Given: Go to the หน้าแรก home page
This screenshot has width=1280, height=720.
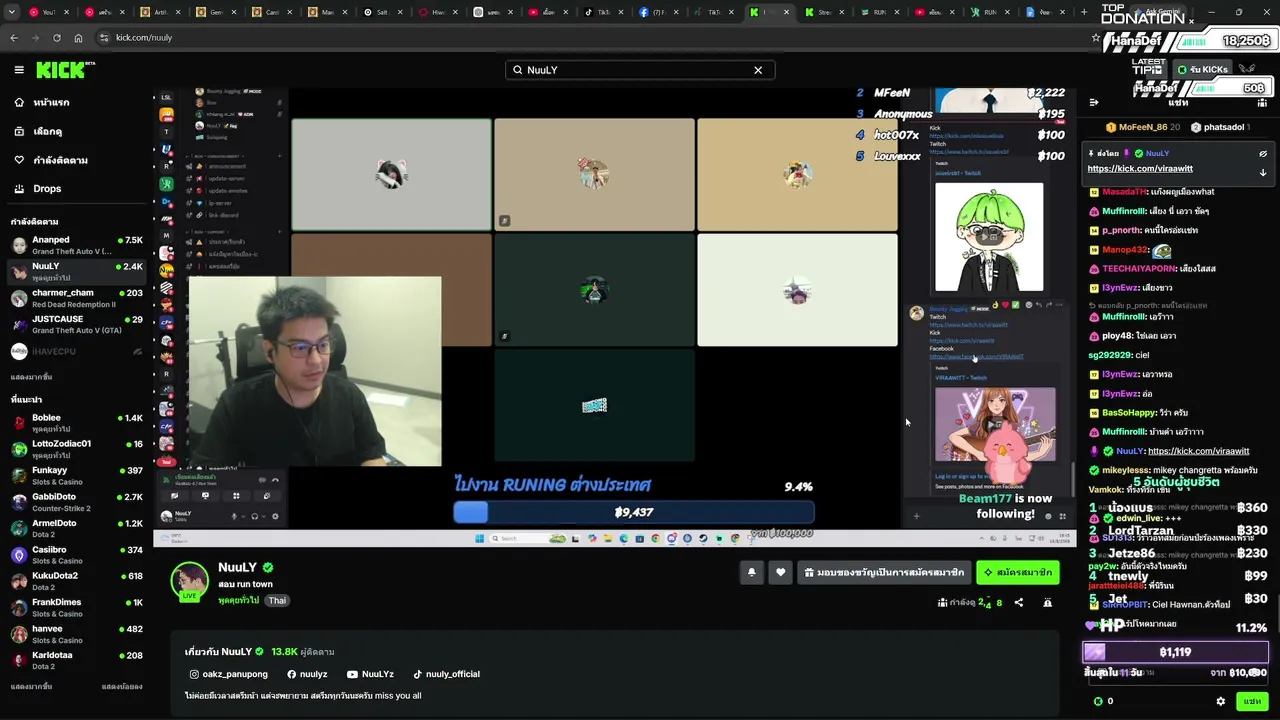Looking at the screenshot, I should (50, 103).
